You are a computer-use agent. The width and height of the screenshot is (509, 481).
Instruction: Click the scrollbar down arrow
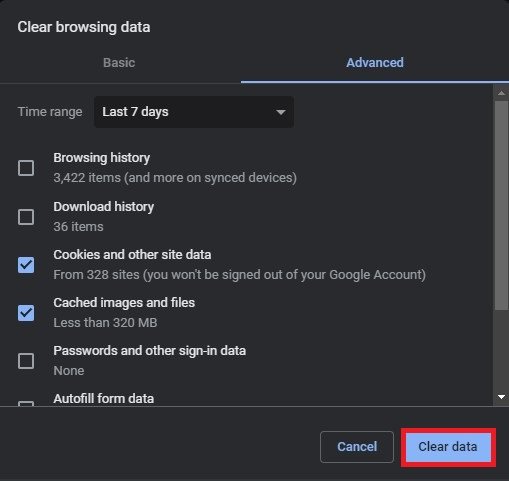coord(501,397)
